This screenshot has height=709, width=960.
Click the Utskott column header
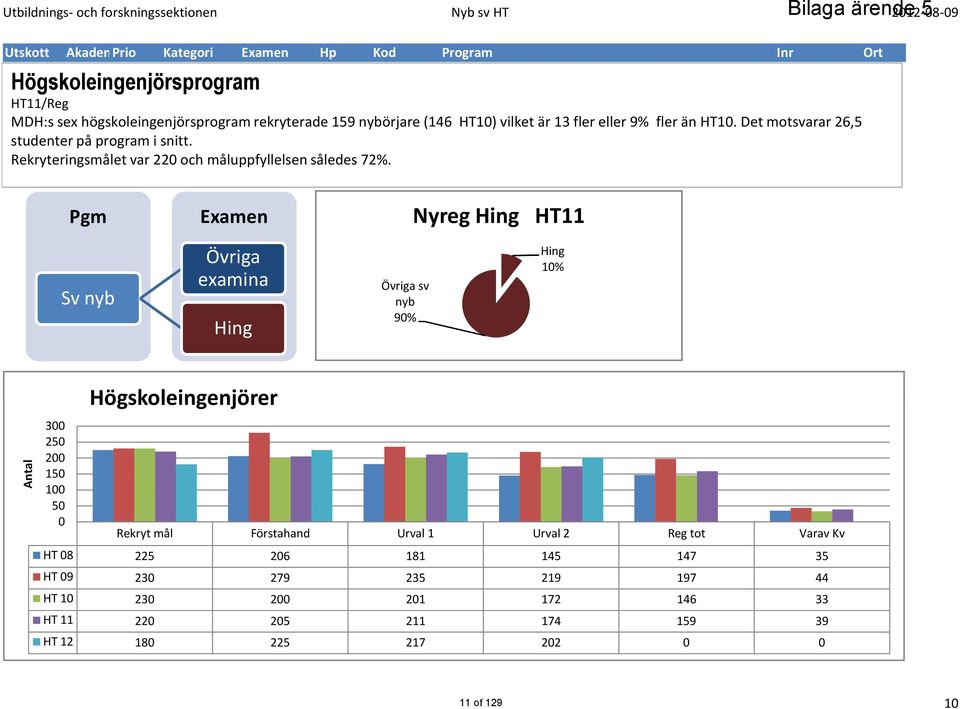pyautogui.click(x=27, y=53)
